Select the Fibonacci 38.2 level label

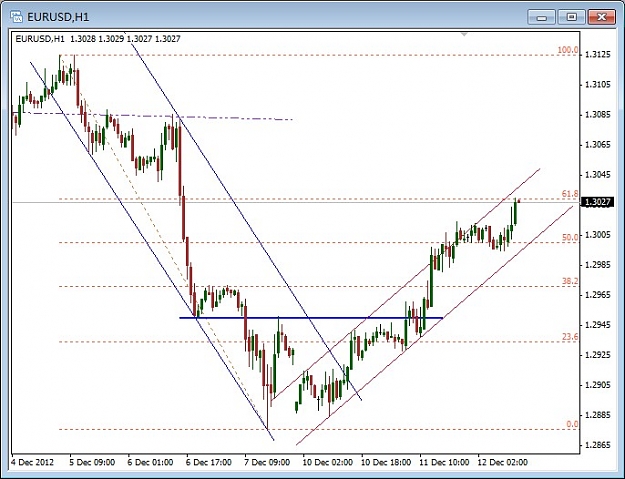tap(570, 281)
